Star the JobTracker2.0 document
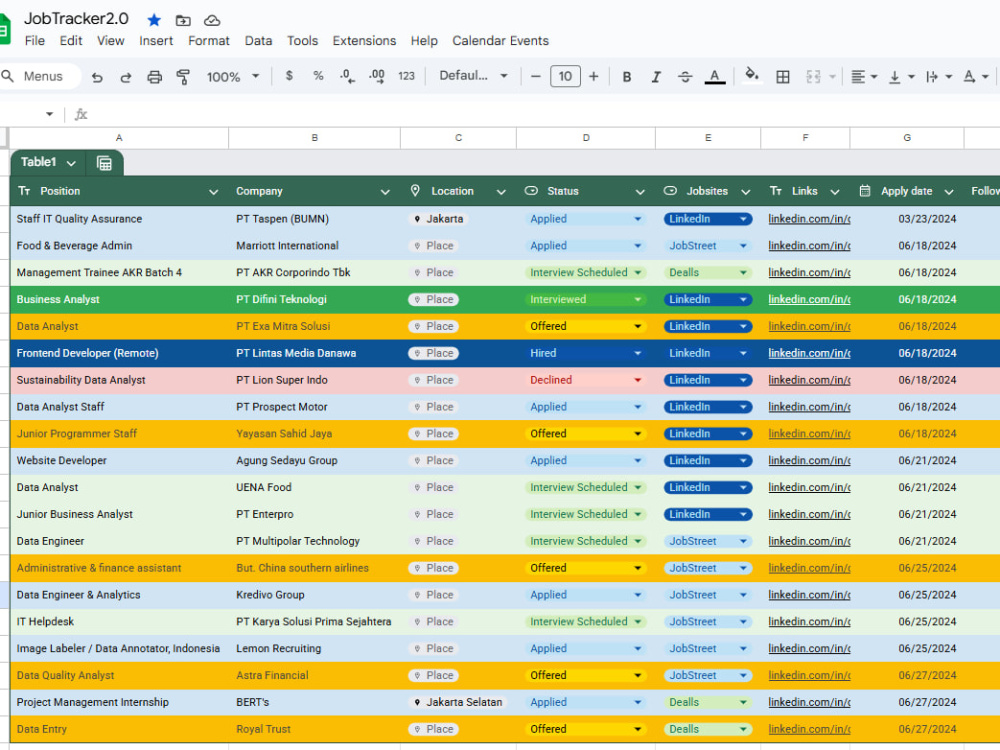This screenshot has width=1000, height=750. coord(154,20)
